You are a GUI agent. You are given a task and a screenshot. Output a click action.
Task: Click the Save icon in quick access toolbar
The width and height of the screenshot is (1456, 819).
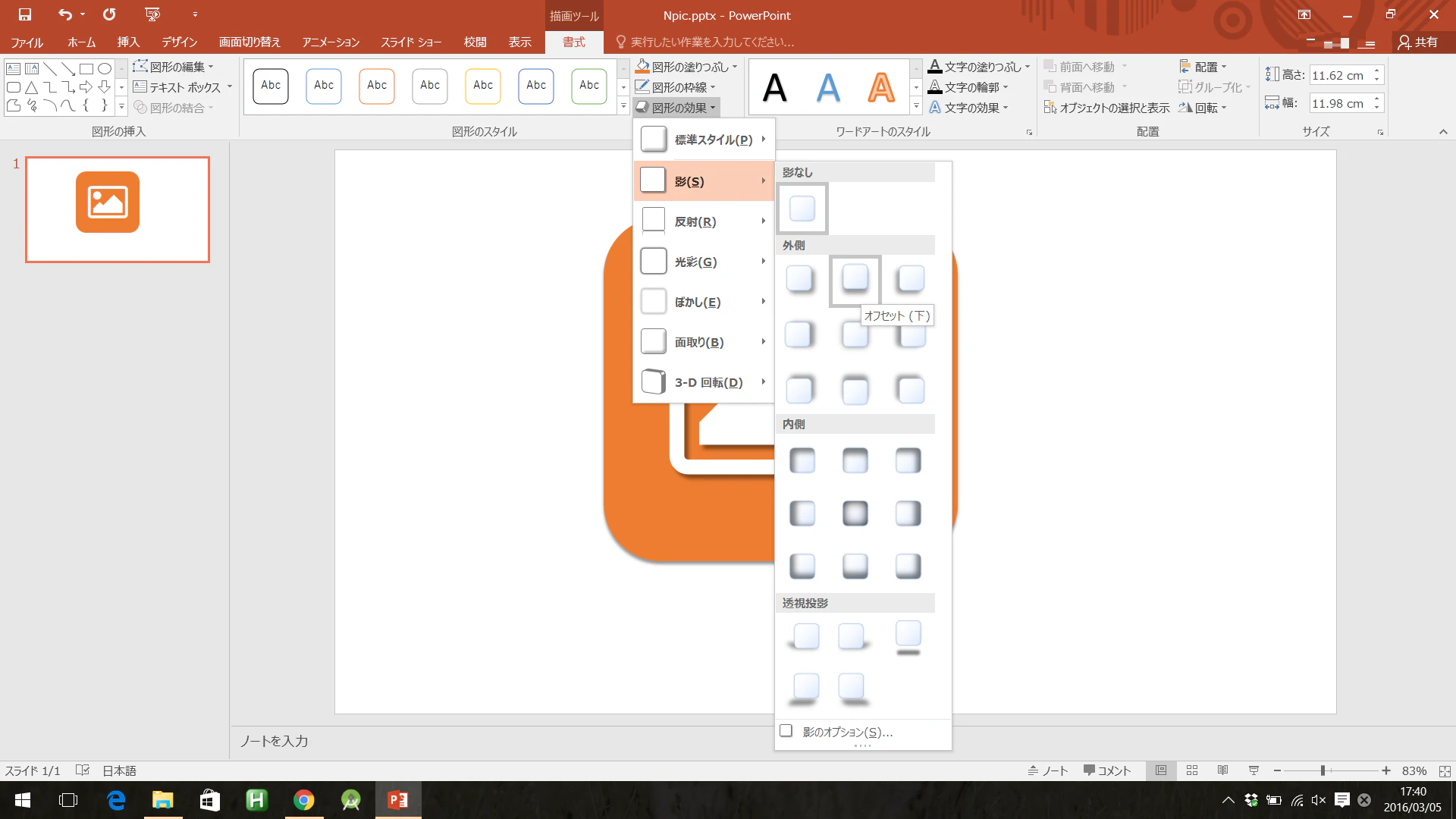tap(25, 14)
